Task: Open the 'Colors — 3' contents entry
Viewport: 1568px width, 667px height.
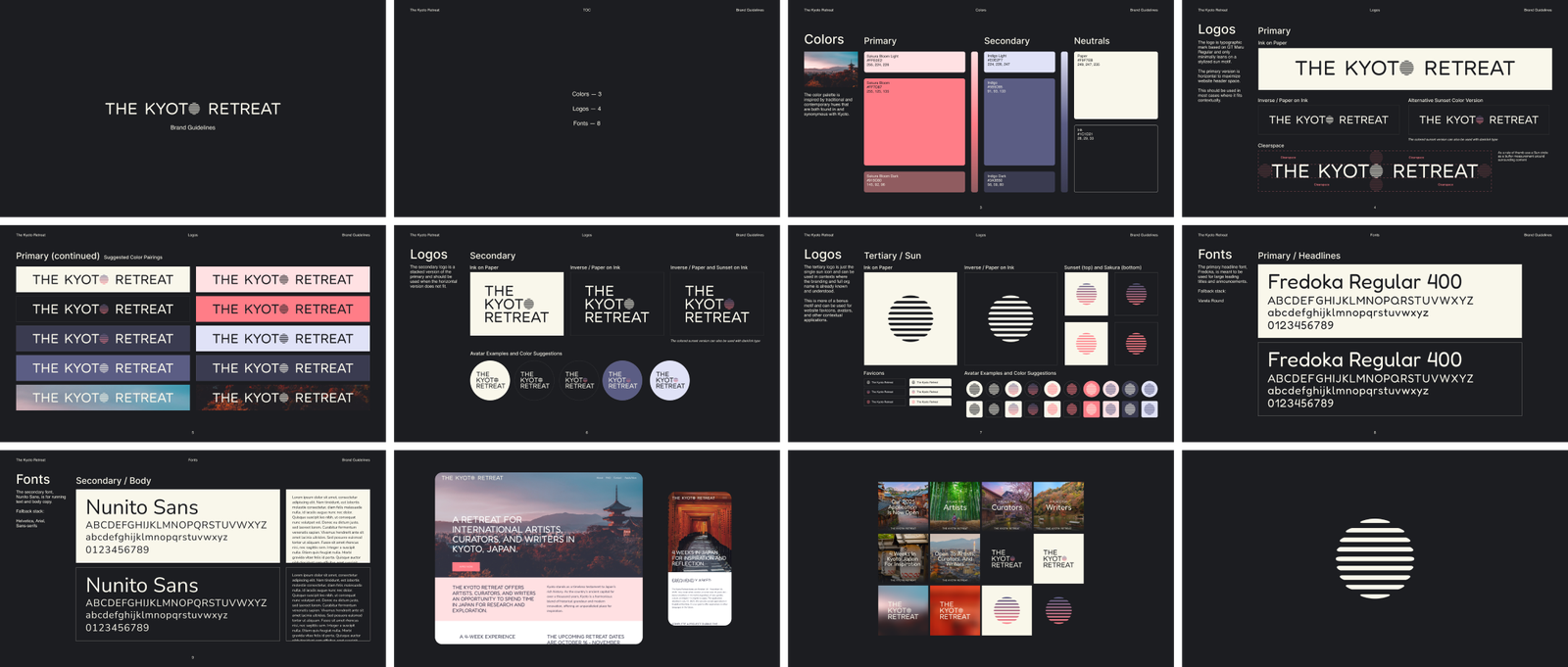Action: point(586,94)
